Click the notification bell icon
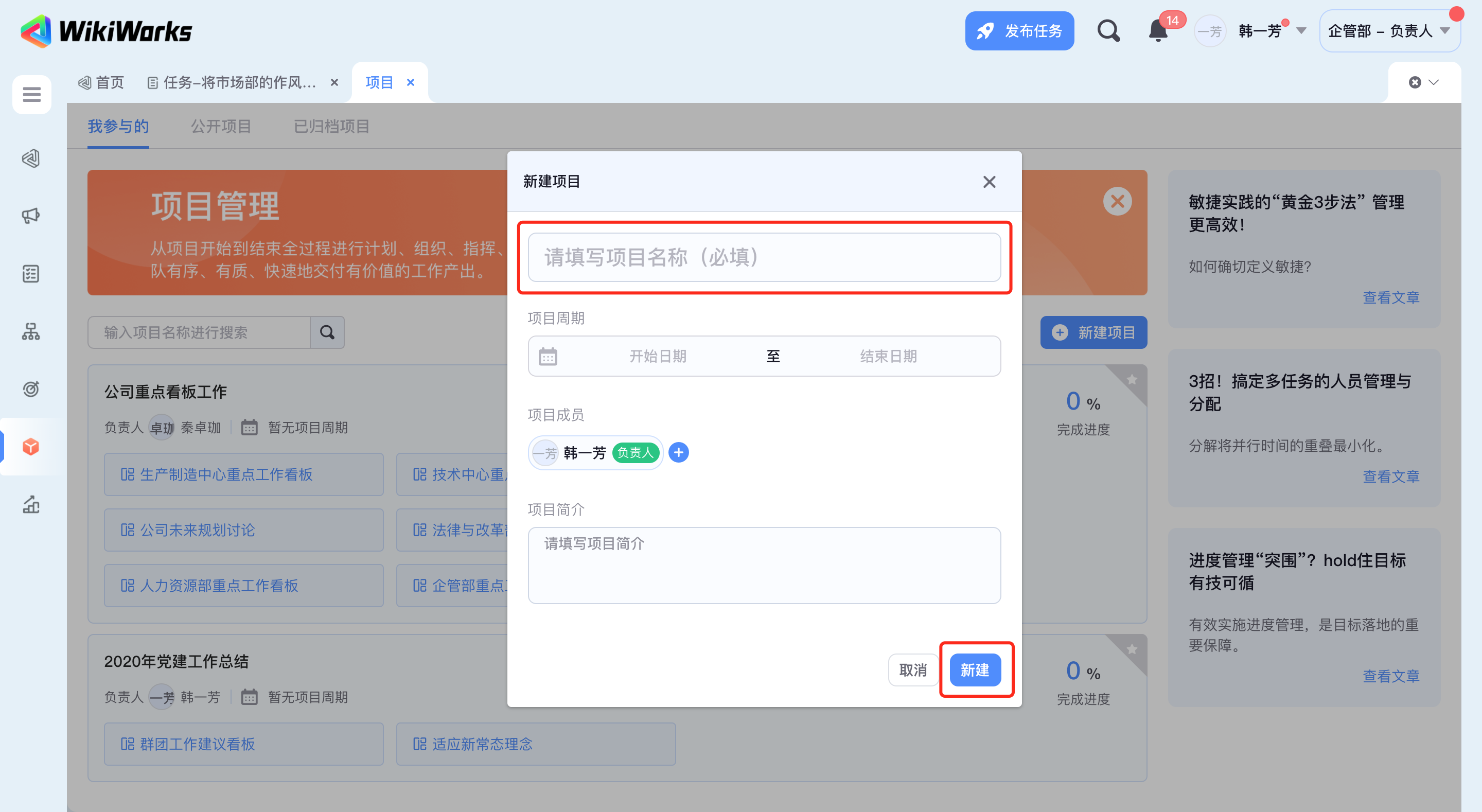 coord(1157,31)
